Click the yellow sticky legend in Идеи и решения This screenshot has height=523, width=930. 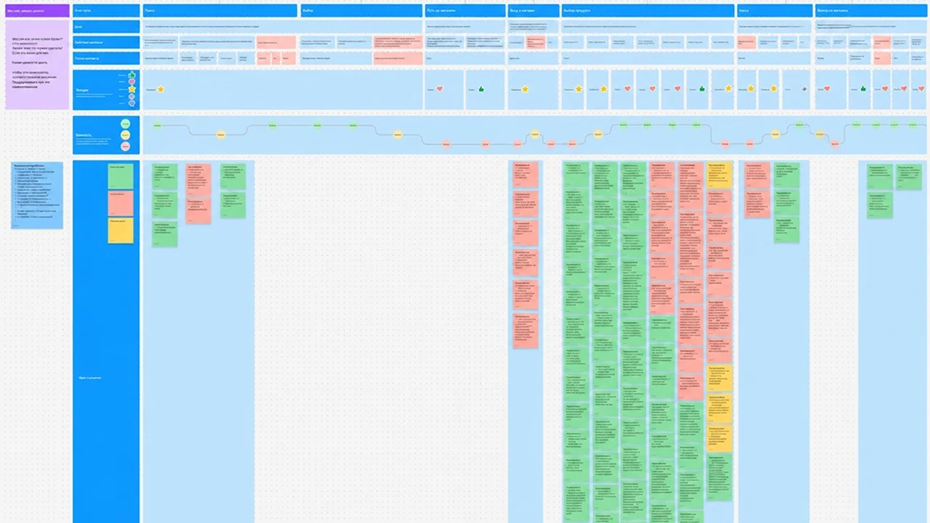point(120,230)
